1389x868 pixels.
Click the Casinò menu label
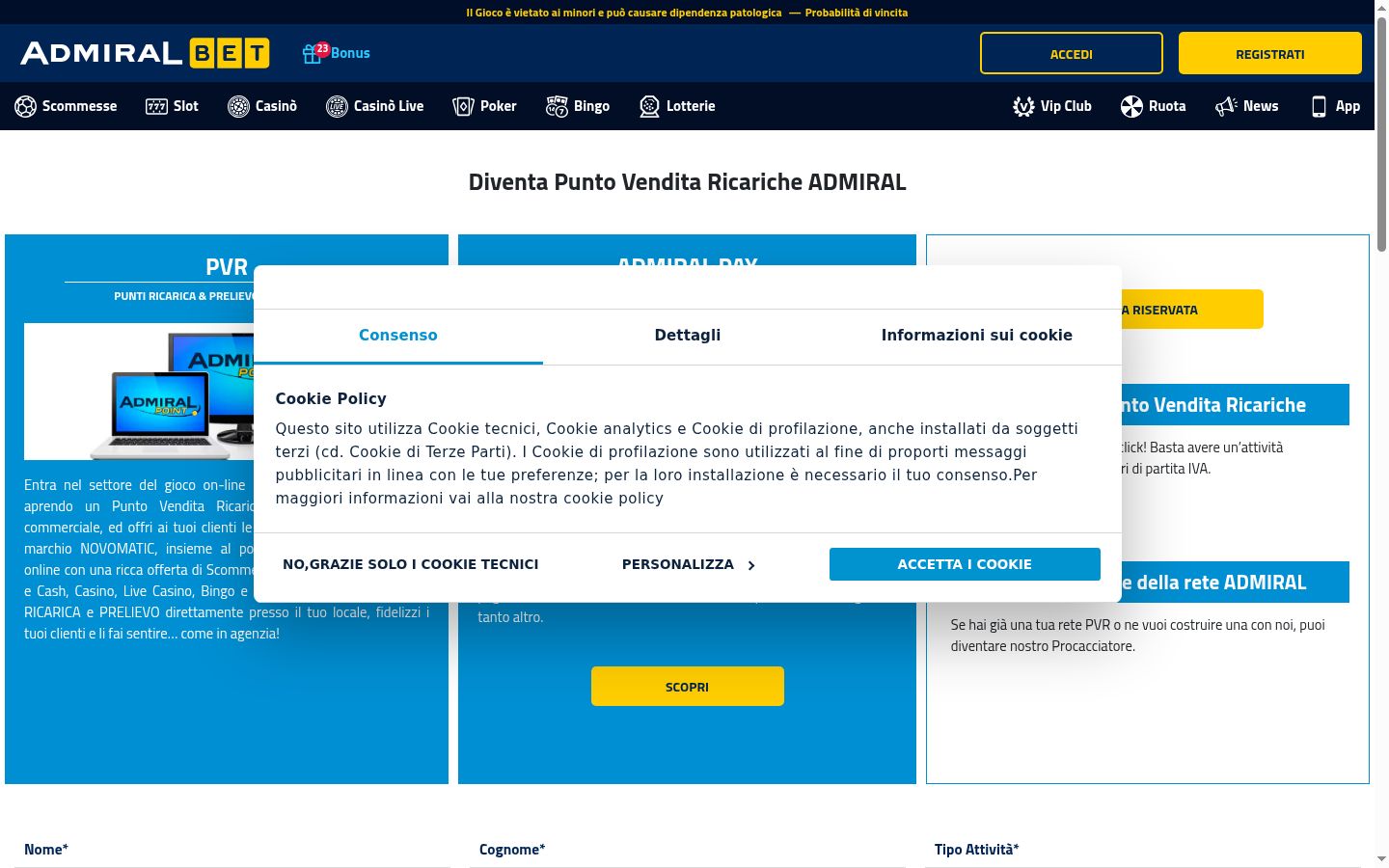[x=276, y=106]
